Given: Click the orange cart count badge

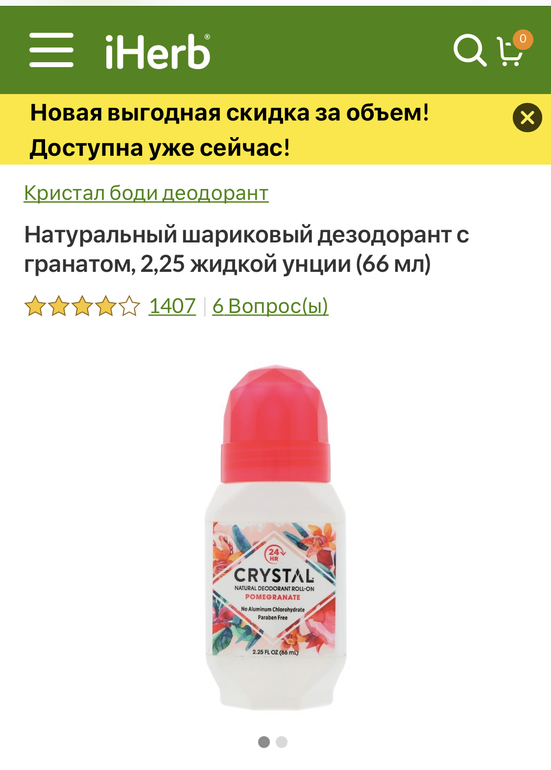Looking at the screenshot, I should (x=523, y=39).
